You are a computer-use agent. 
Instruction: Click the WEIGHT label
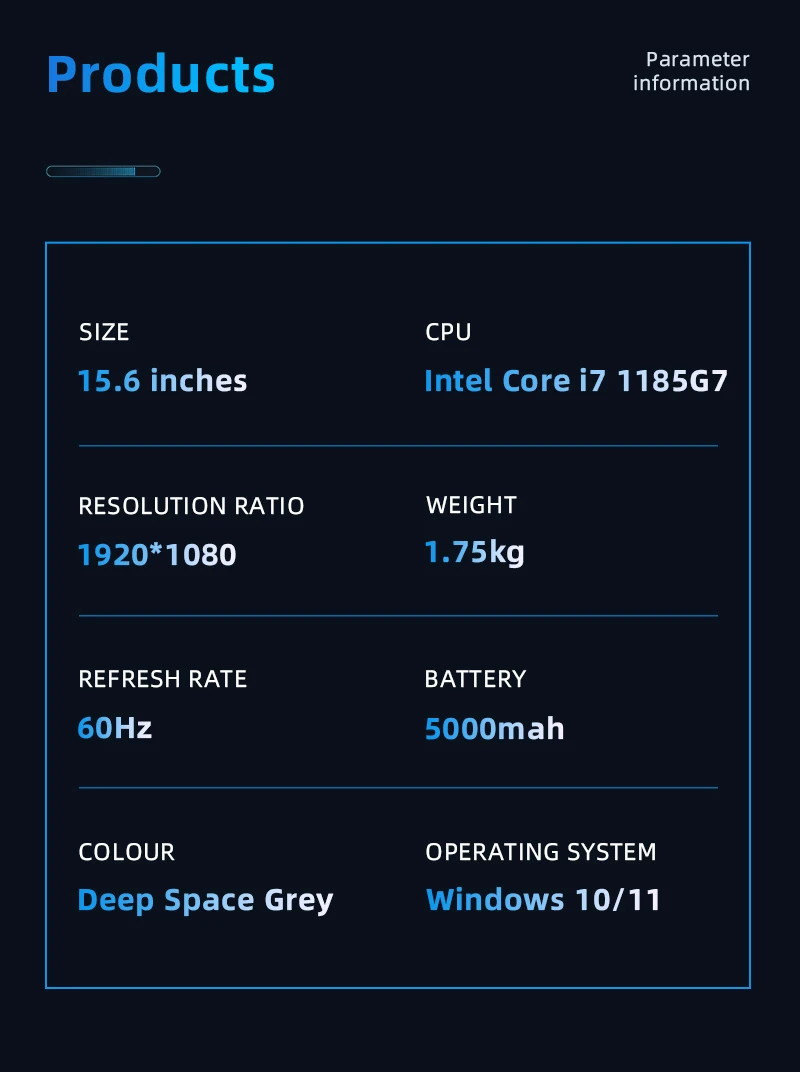471,505
